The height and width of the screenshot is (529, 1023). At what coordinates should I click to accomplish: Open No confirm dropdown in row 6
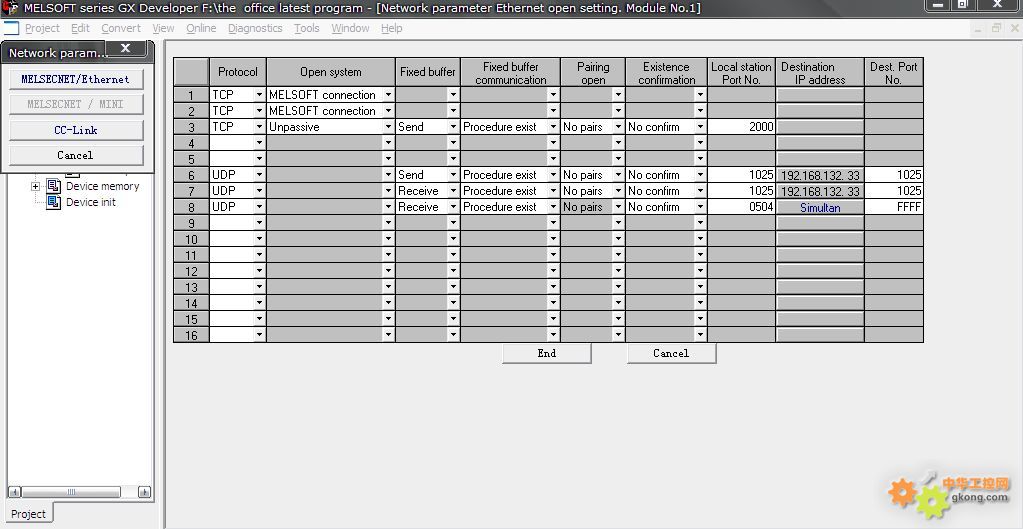coord(700,175)
